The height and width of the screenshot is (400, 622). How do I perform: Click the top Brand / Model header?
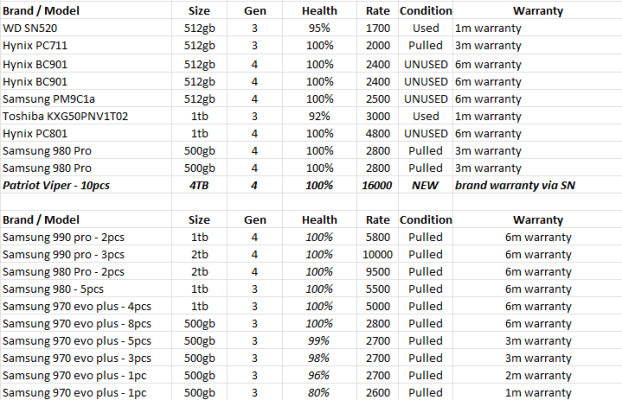pos(86,10)
